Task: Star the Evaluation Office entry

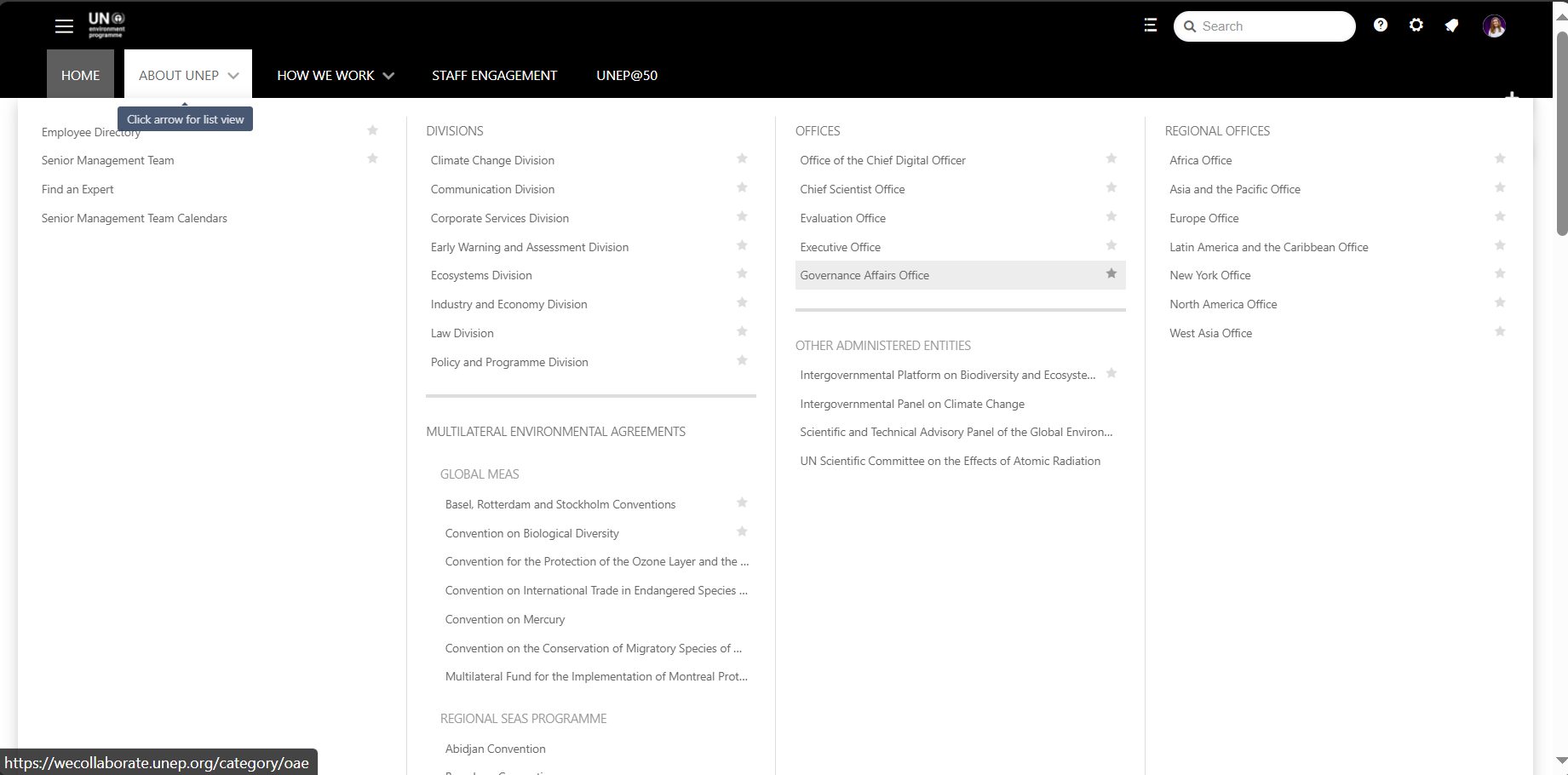Action: click(1111, 216)
